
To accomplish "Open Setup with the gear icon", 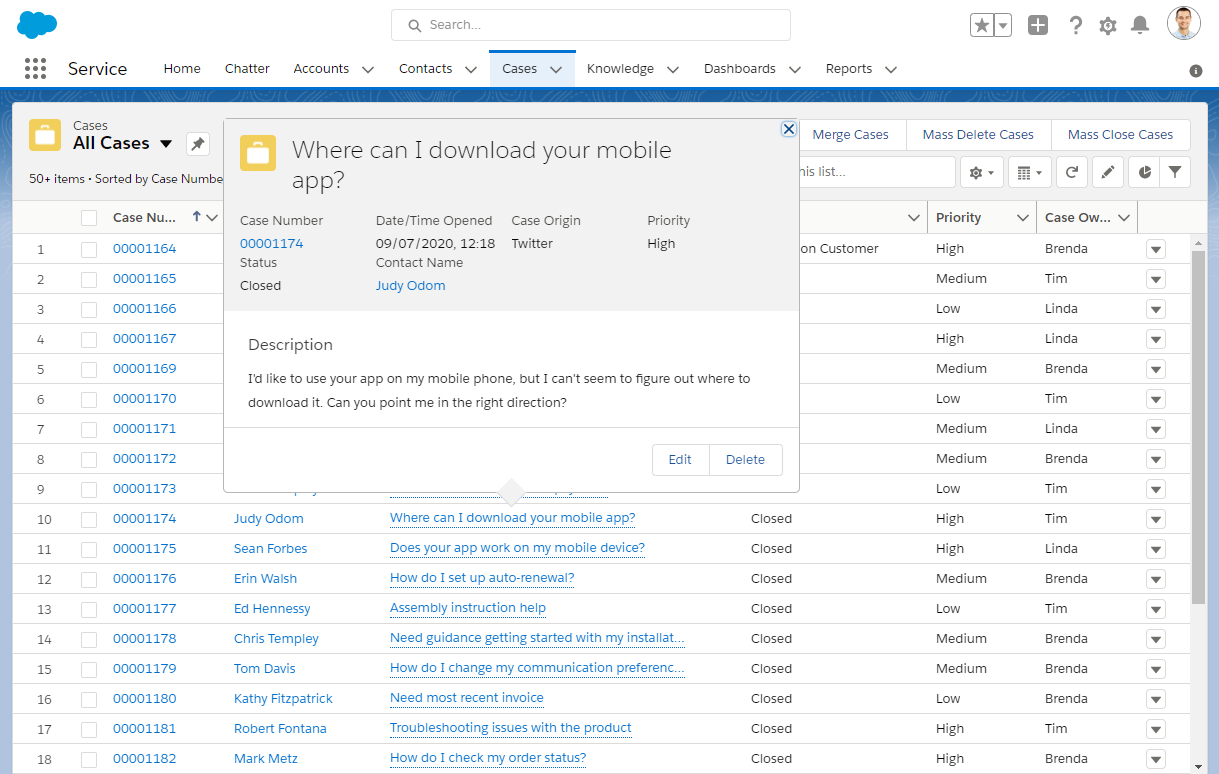I will click(x=1107, y=25).
